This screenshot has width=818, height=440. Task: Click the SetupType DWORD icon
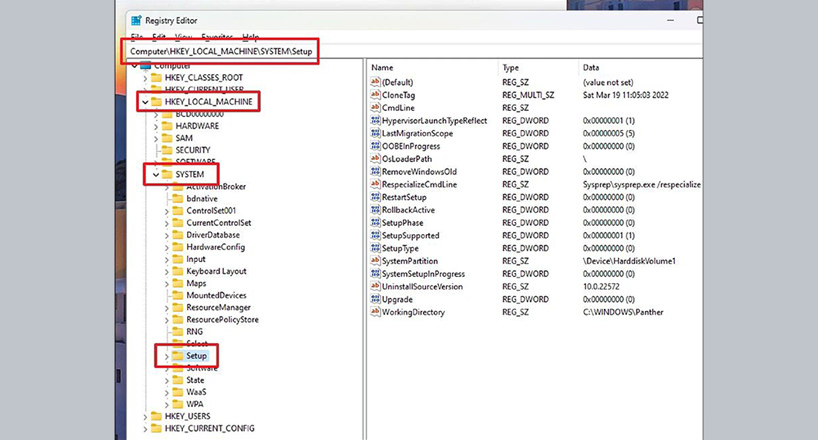[x=375, y=248]
